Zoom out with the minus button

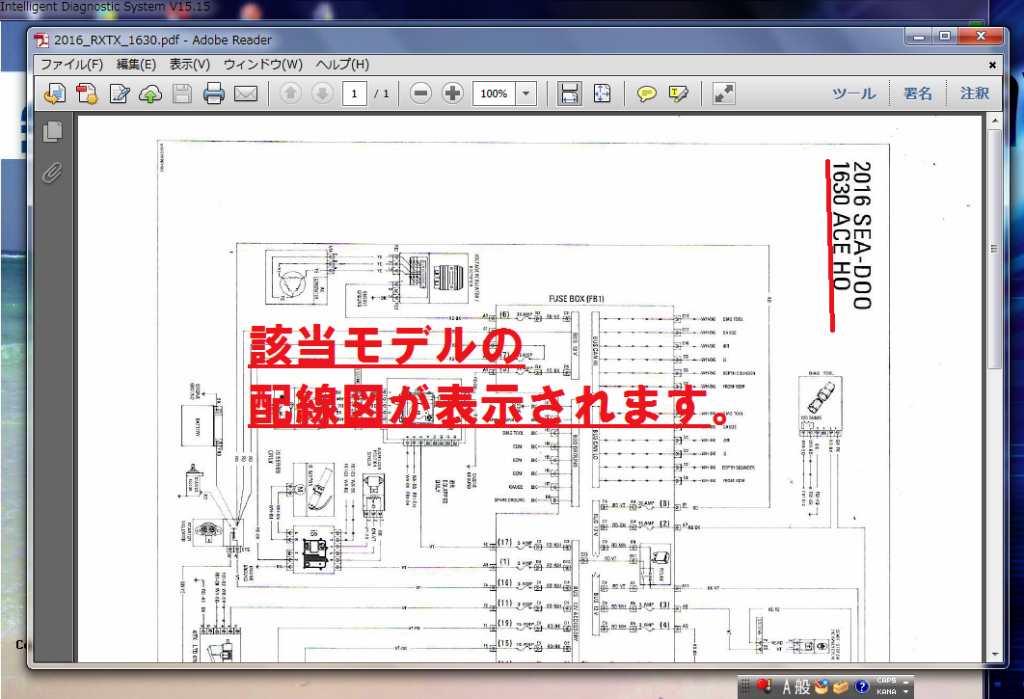pyautogui.click(x=421, y=93)
